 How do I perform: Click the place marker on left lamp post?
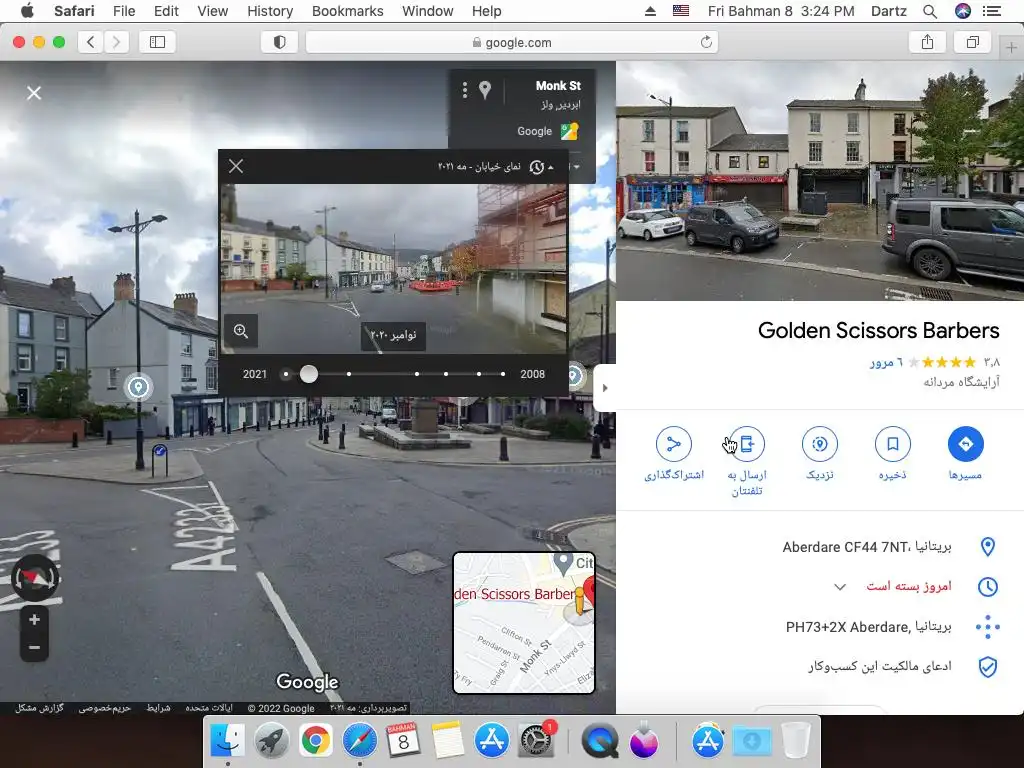(138, 387)
